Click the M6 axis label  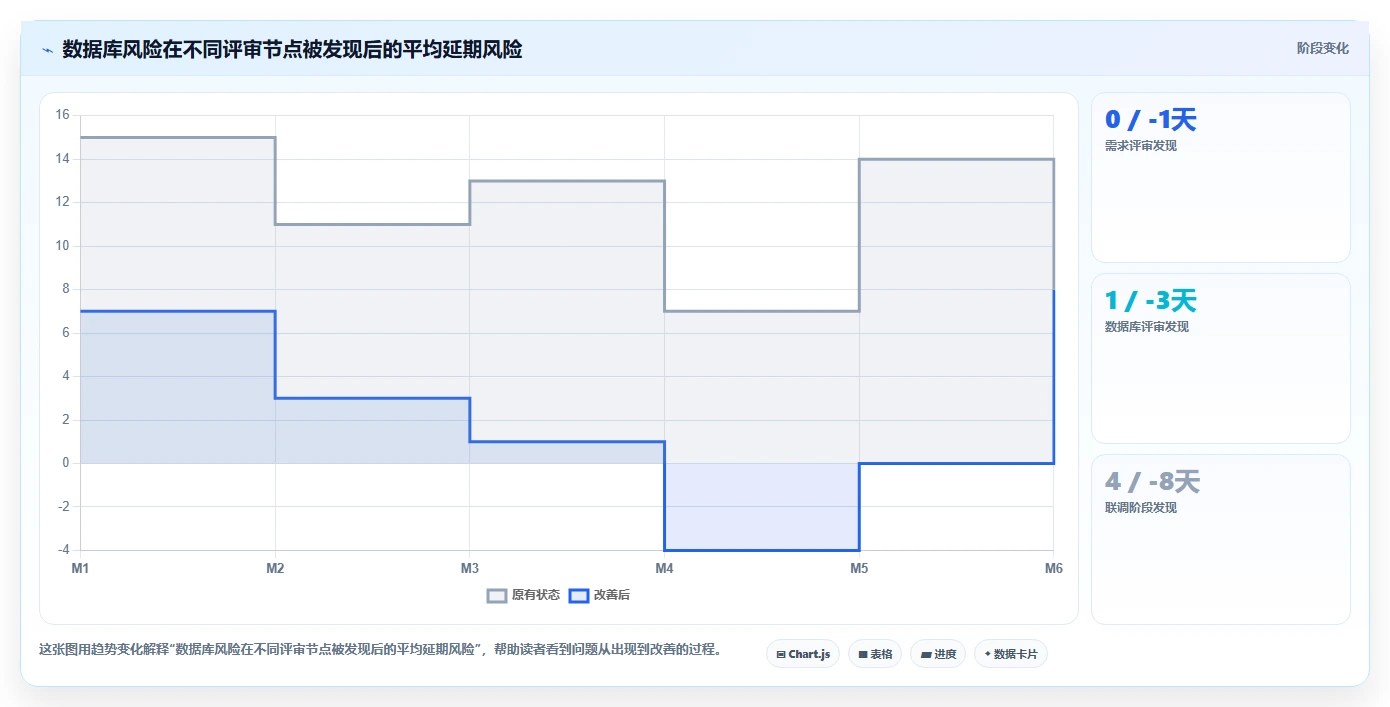pyautogui.click(x=1054, y=568)
